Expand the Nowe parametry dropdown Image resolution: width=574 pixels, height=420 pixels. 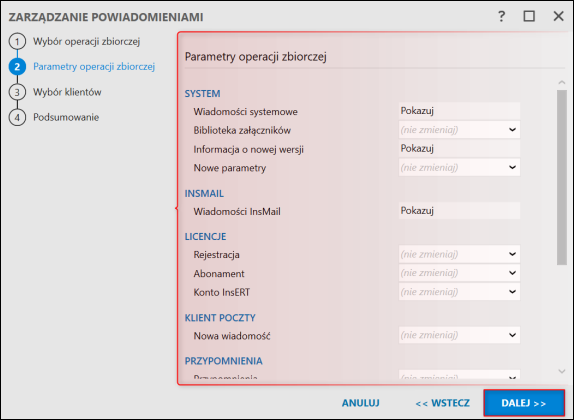pyautogui.click(x=459, y=167)
